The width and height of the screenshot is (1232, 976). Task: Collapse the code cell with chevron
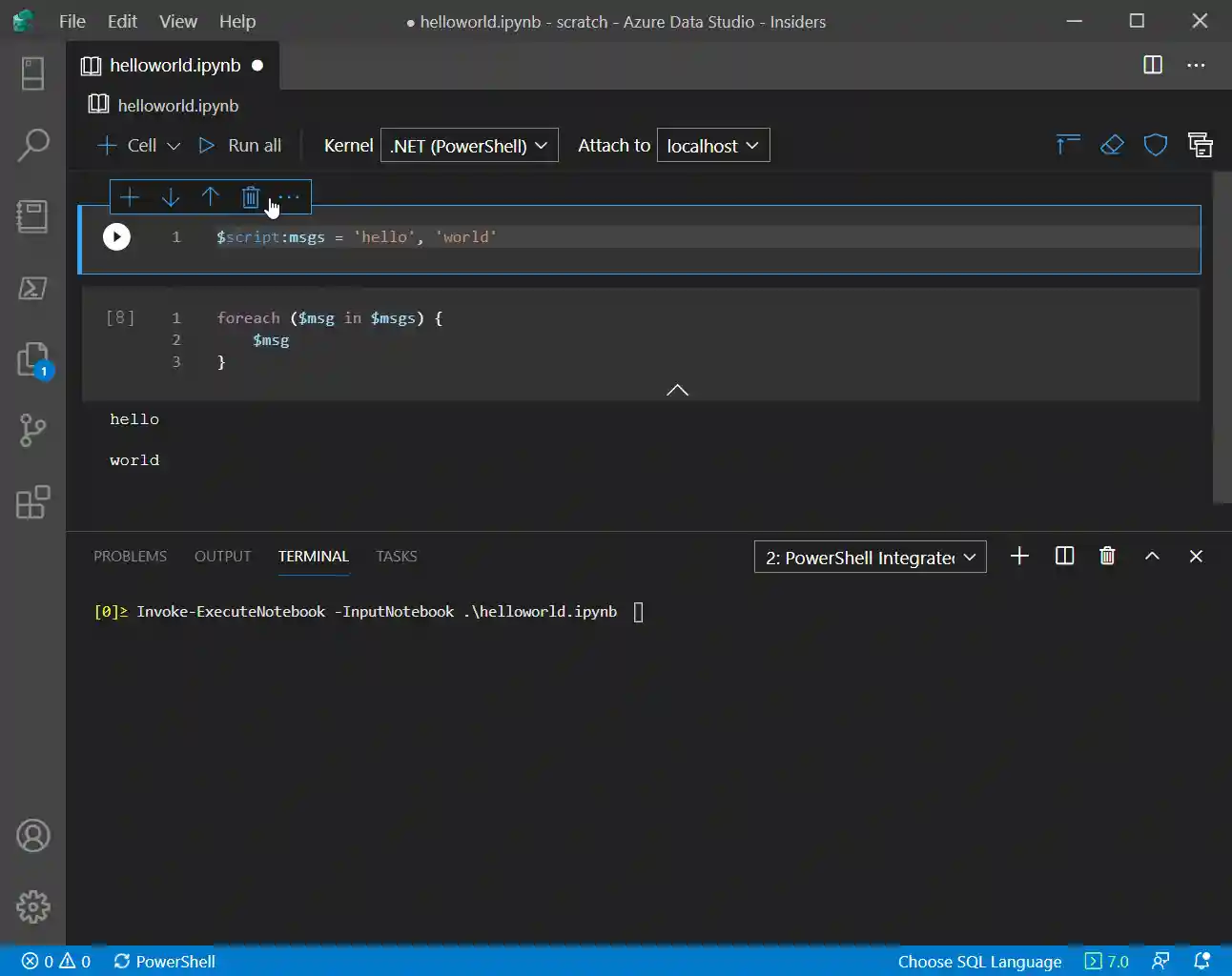tap(677, 390)
